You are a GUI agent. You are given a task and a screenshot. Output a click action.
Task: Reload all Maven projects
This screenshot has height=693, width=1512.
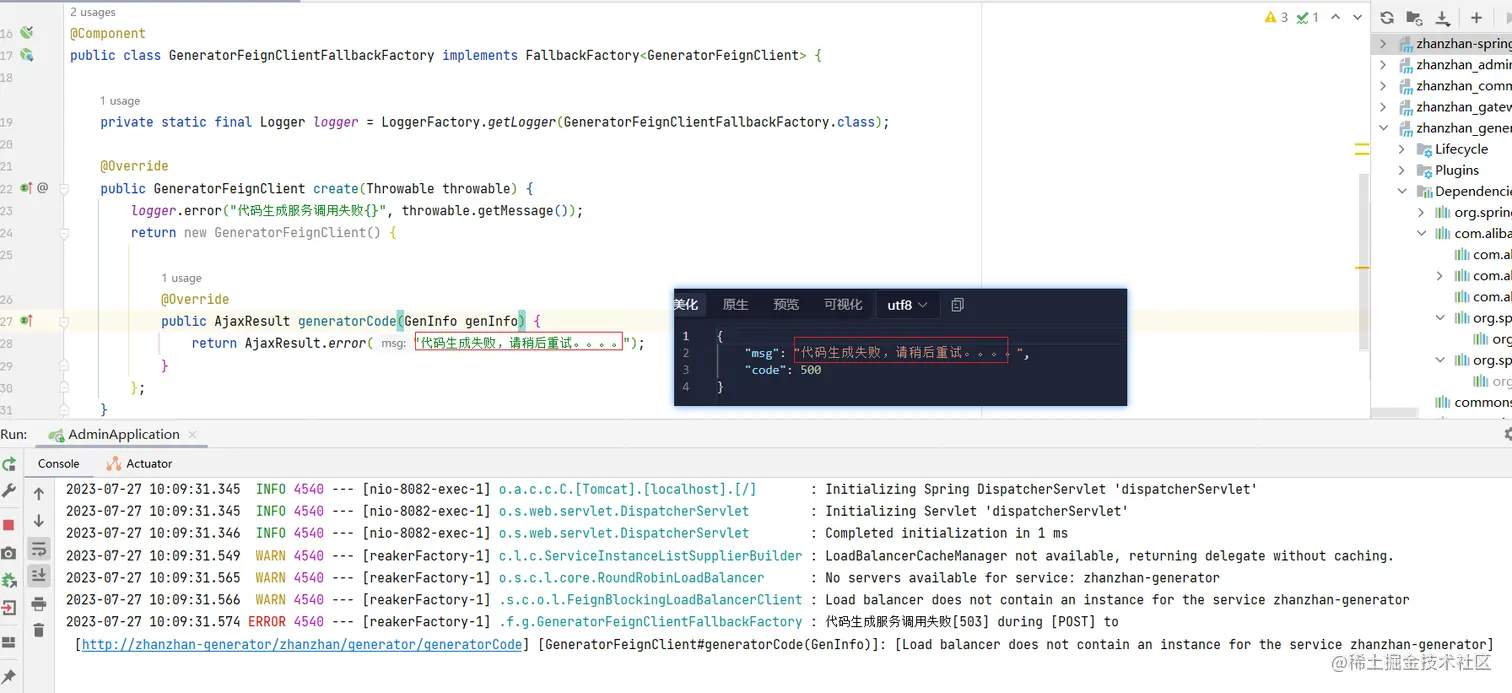(x=1387, y=18)
